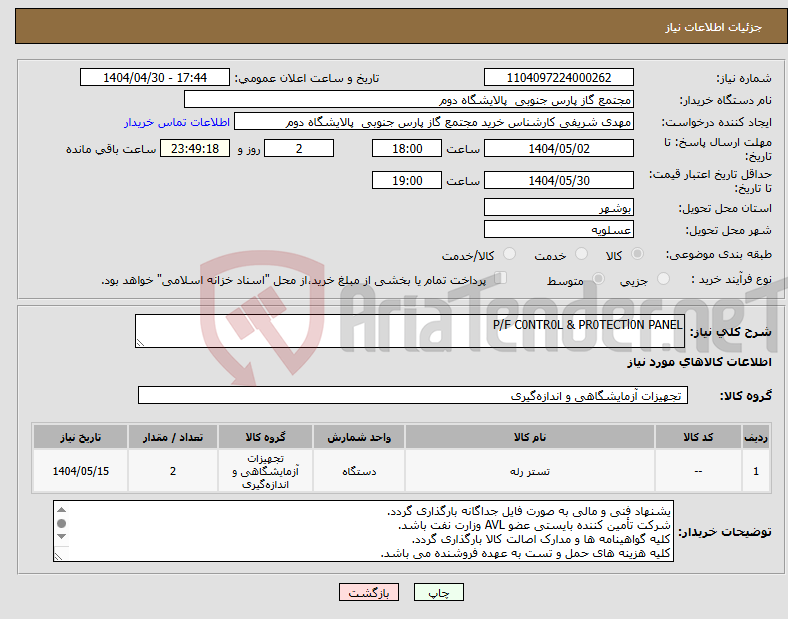Screen dimensions: 788x619
Task: Select the کالا/خدمت radio button
Action: (510, 254)
